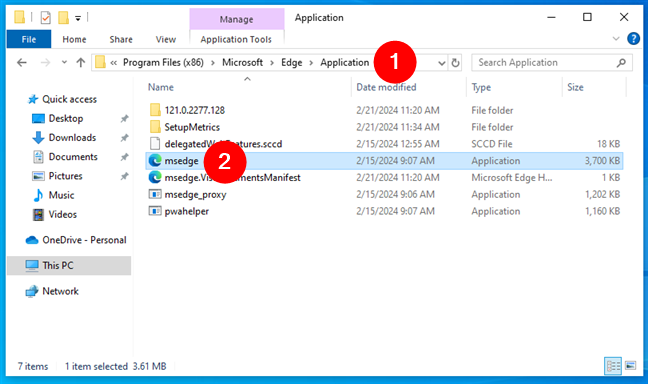Select the Manage contextual tab
The image size is (648, 384).
tap(236, 19)
